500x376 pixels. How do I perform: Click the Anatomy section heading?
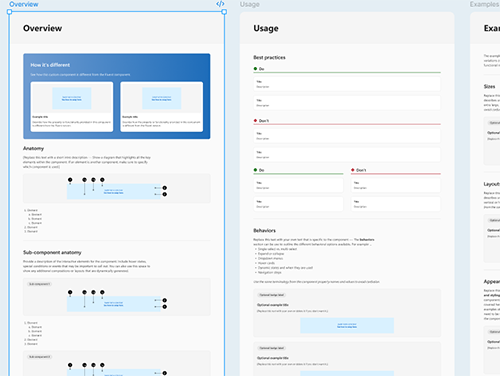click(33, 148)
